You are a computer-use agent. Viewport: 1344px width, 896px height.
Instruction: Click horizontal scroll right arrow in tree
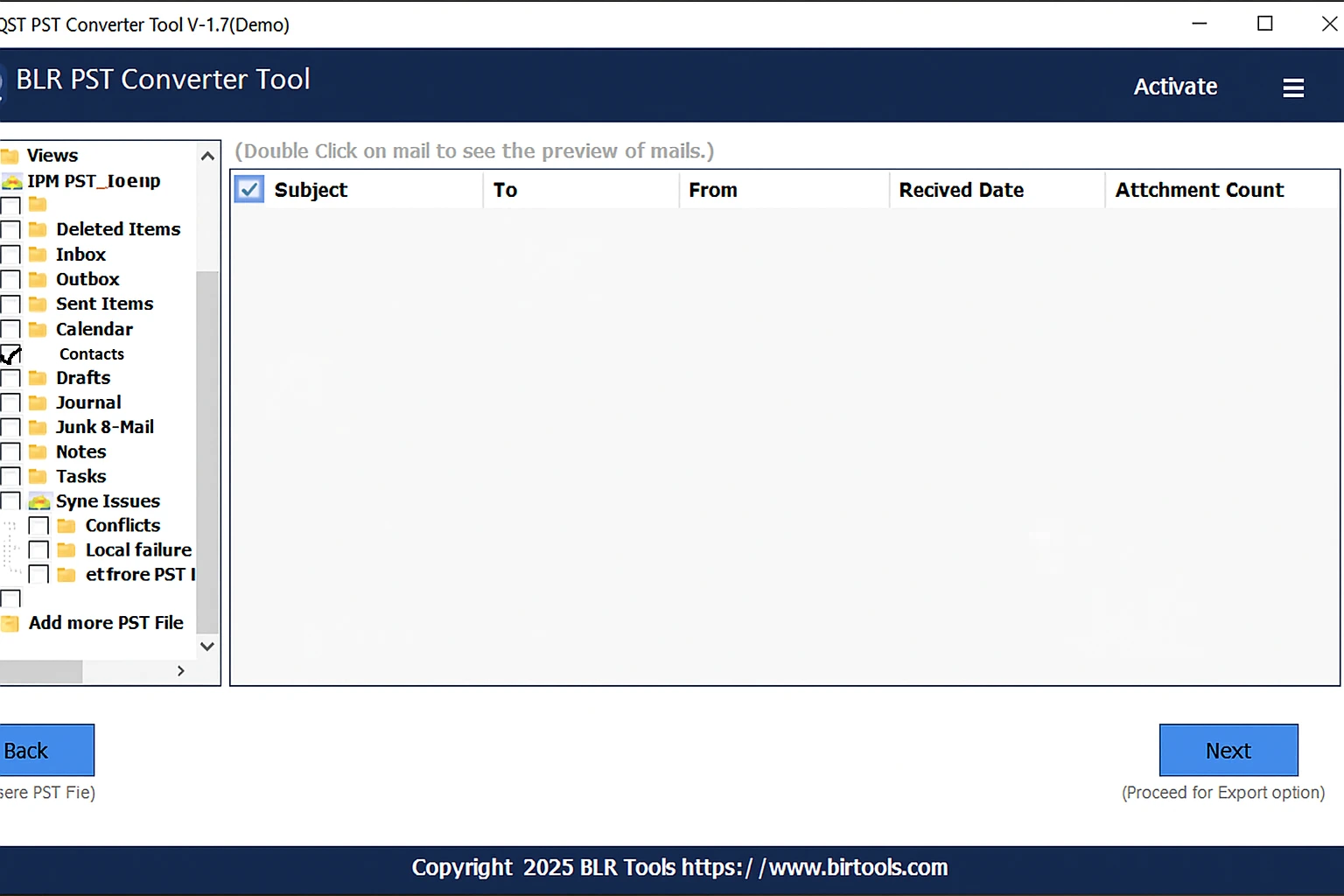(x=181, y=671)
